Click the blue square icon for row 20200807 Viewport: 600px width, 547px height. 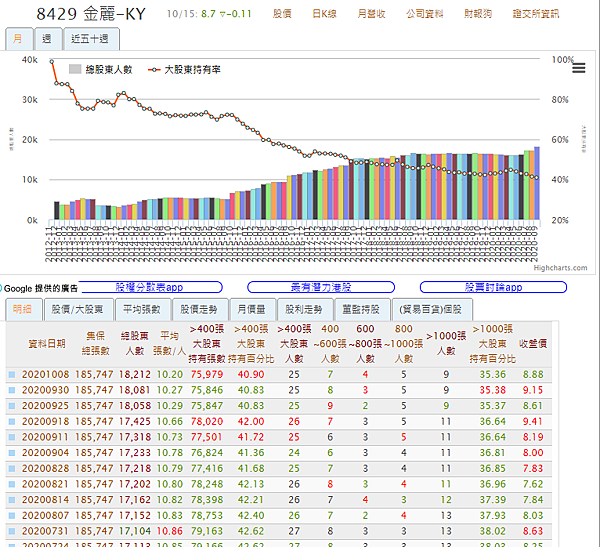pos(12,516)
